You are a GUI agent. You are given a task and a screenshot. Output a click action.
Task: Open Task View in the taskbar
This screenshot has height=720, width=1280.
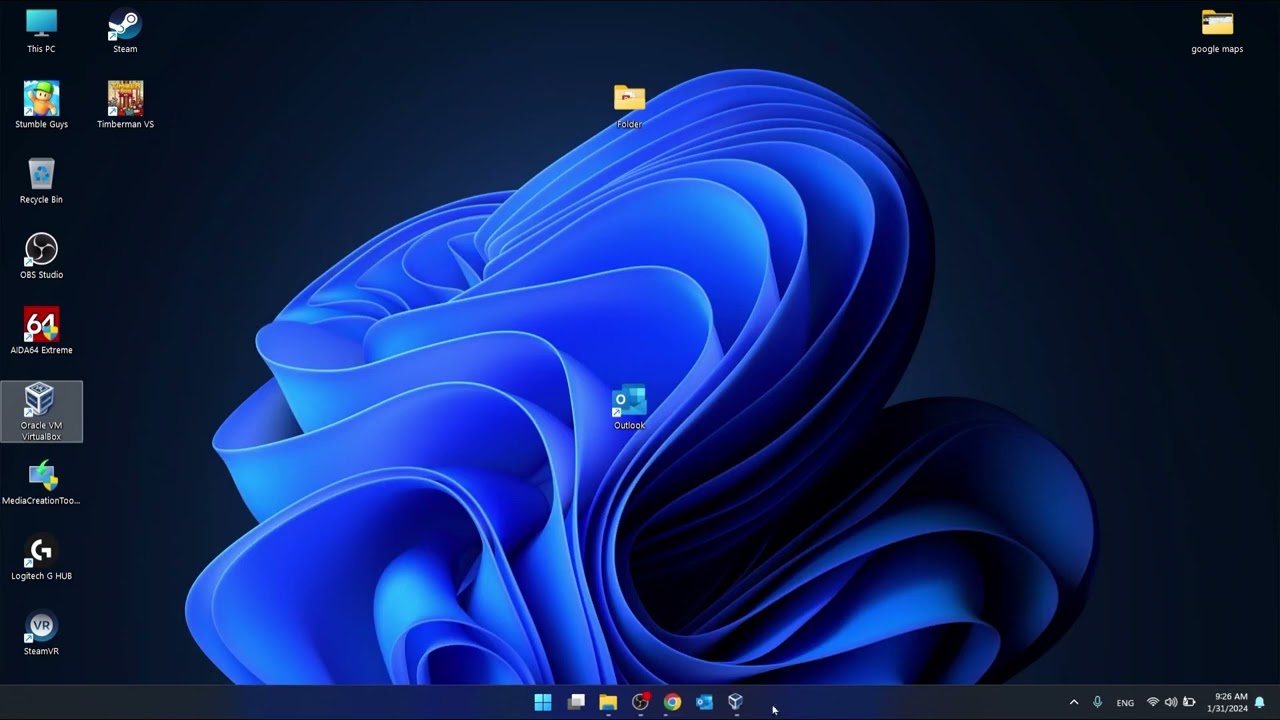point(576,702)
